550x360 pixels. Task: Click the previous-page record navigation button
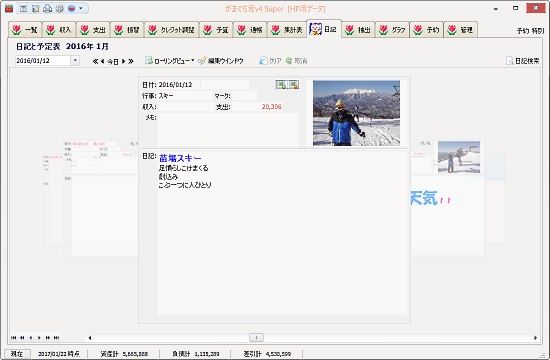(x=22, y=338)
